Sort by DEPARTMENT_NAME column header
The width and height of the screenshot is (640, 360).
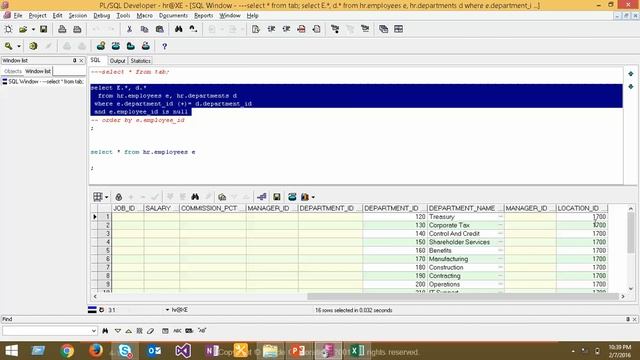[465, 208]
